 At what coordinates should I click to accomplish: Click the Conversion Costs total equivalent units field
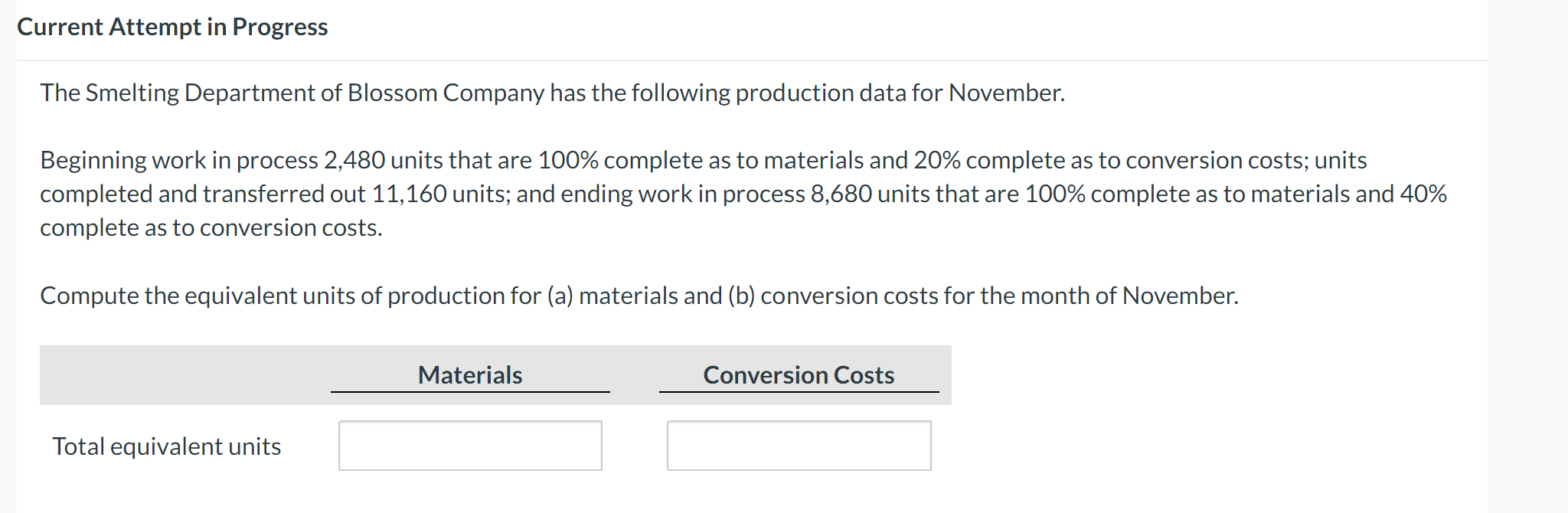point(799,446)
